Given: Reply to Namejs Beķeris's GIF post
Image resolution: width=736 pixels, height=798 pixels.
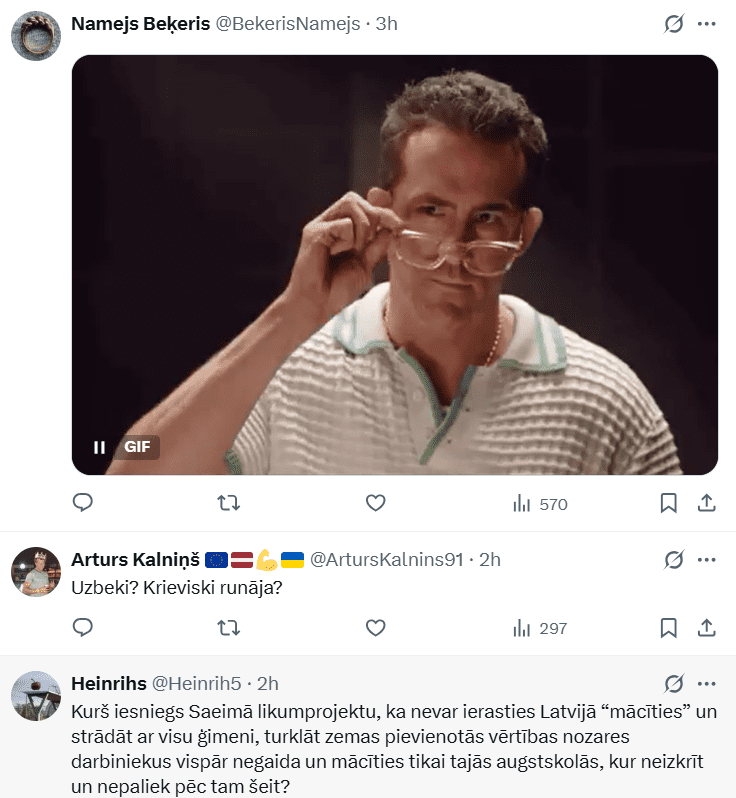Looking at the screenshot, I should click(x=83, y=503).
